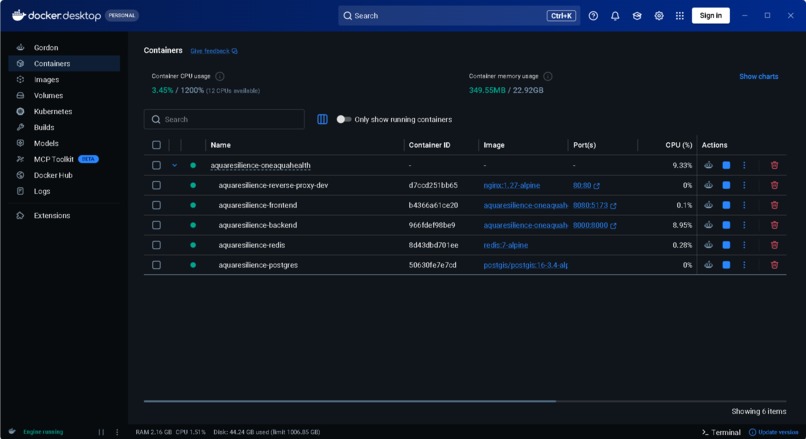This screenshot has width=806, height=439.
Task: Check the aquaresilience-frontend checkbox
Action: (156, 205)
